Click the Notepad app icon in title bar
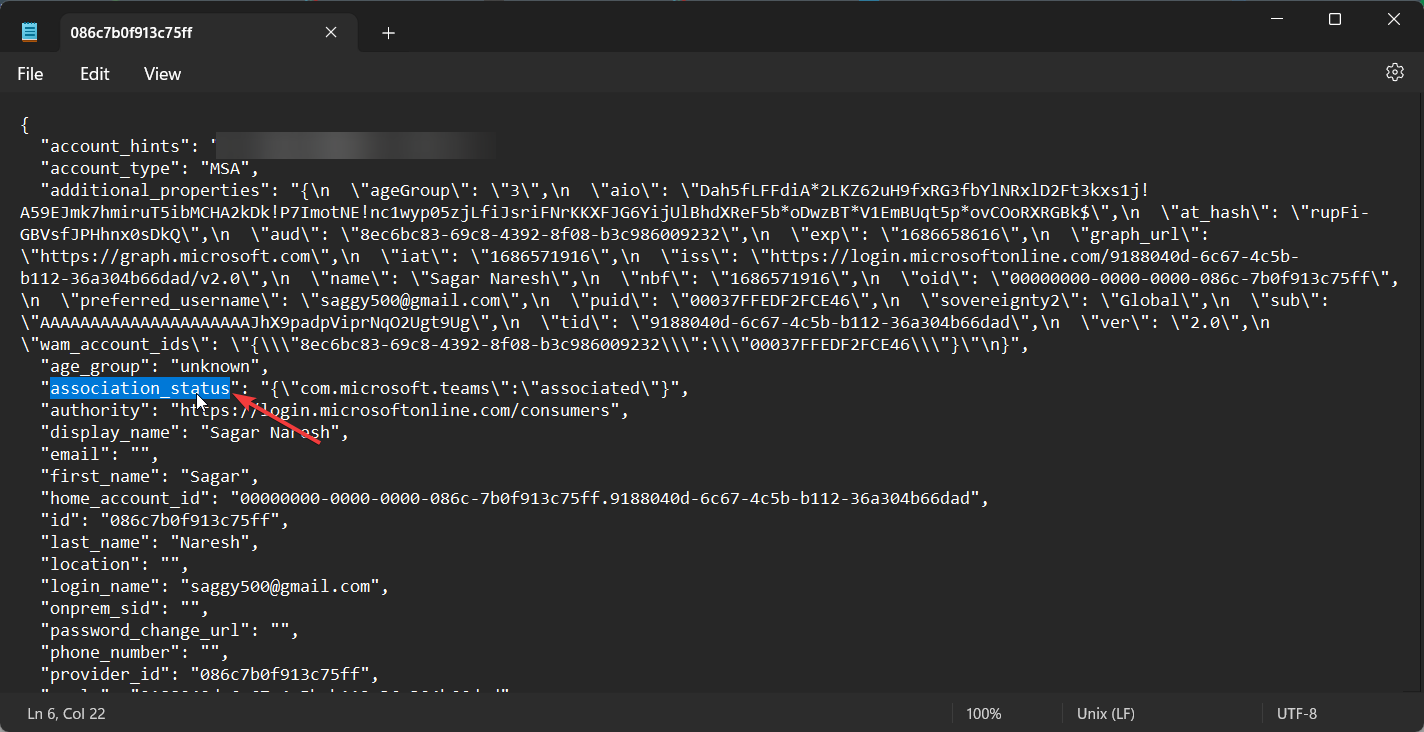This screenshot has width=1424, height=732. [x=30, y=33]
